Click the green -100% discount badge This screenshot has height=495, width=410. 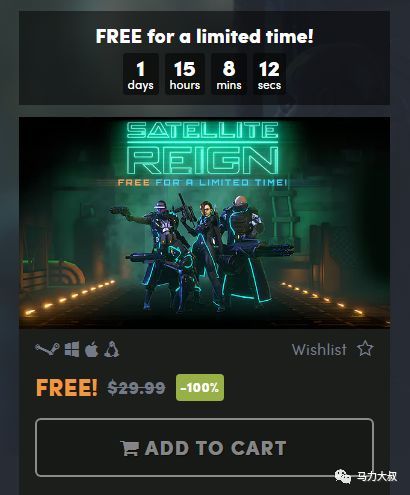point(200,387)
